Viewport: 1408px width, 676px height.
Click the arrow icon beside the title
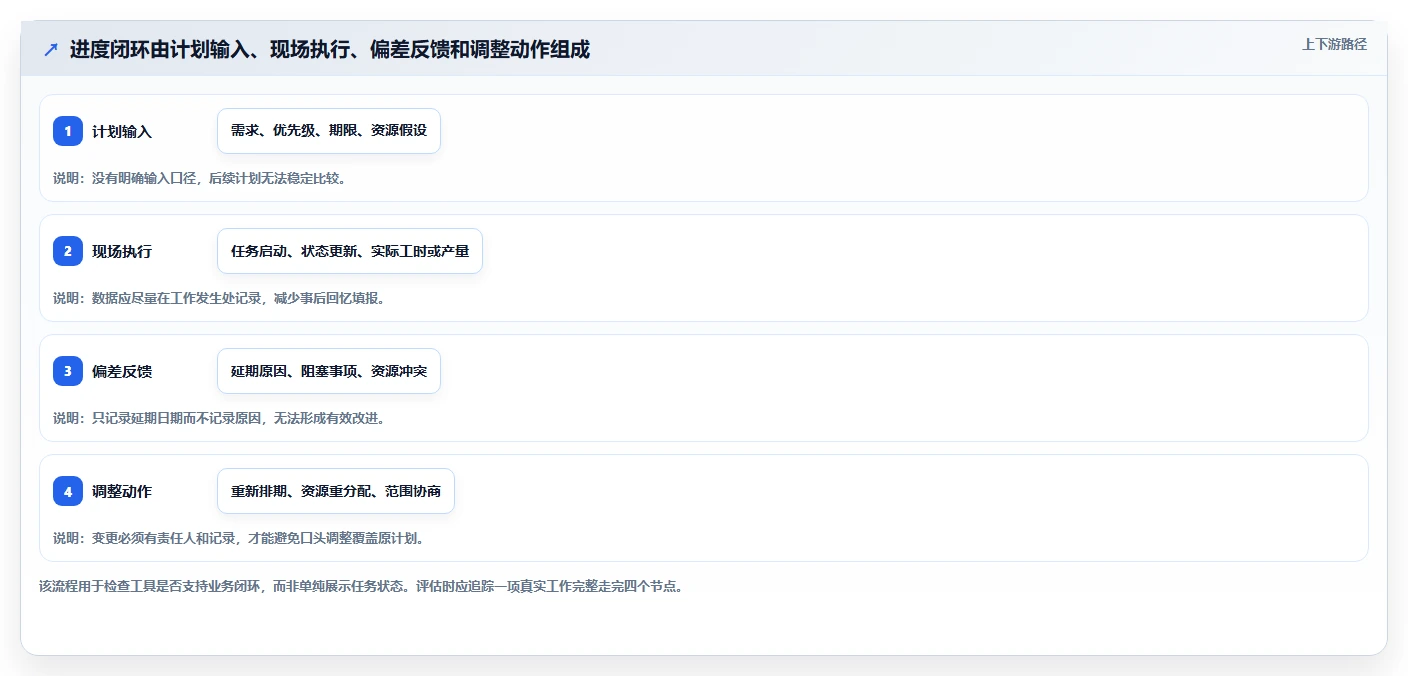50,49
